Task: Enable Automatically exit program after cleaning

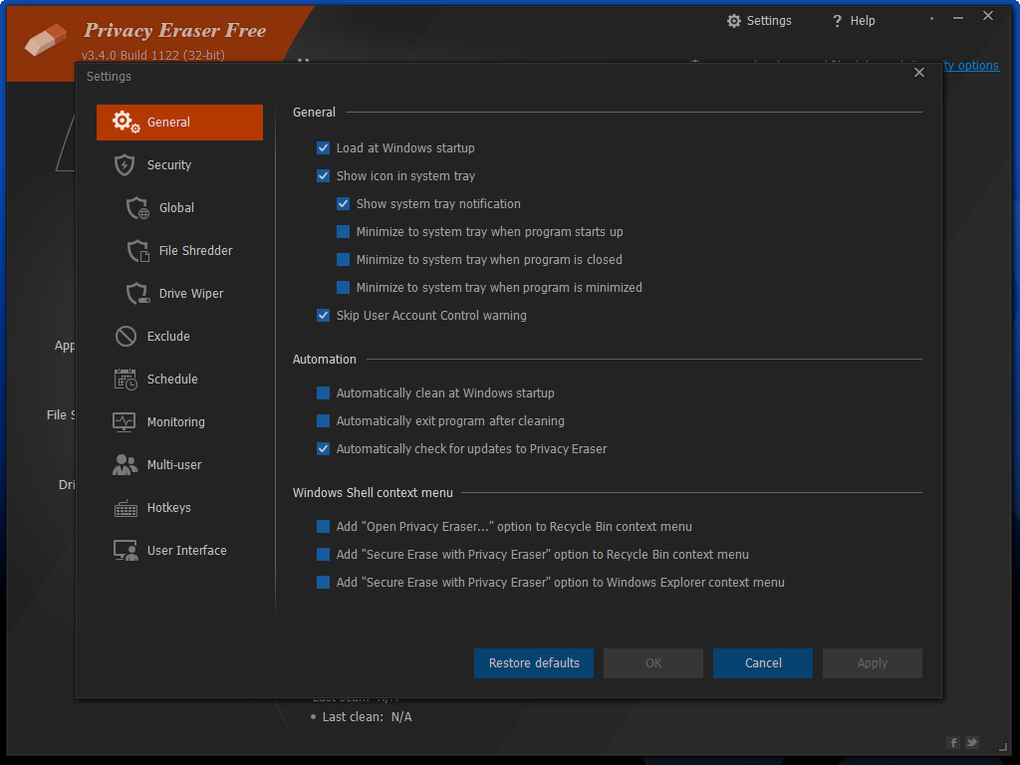Action: click(x=323, y=421)
